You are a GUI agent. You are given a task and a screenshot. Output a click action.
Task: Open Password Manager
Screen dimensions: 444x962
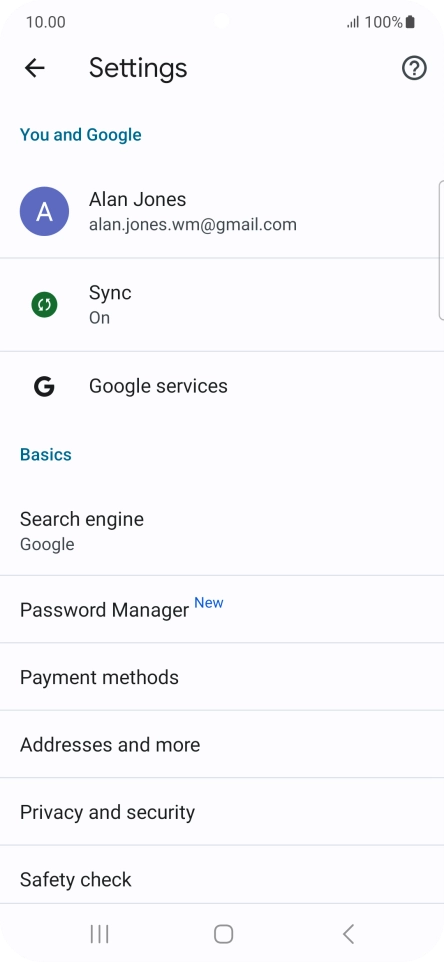[222, 610]
